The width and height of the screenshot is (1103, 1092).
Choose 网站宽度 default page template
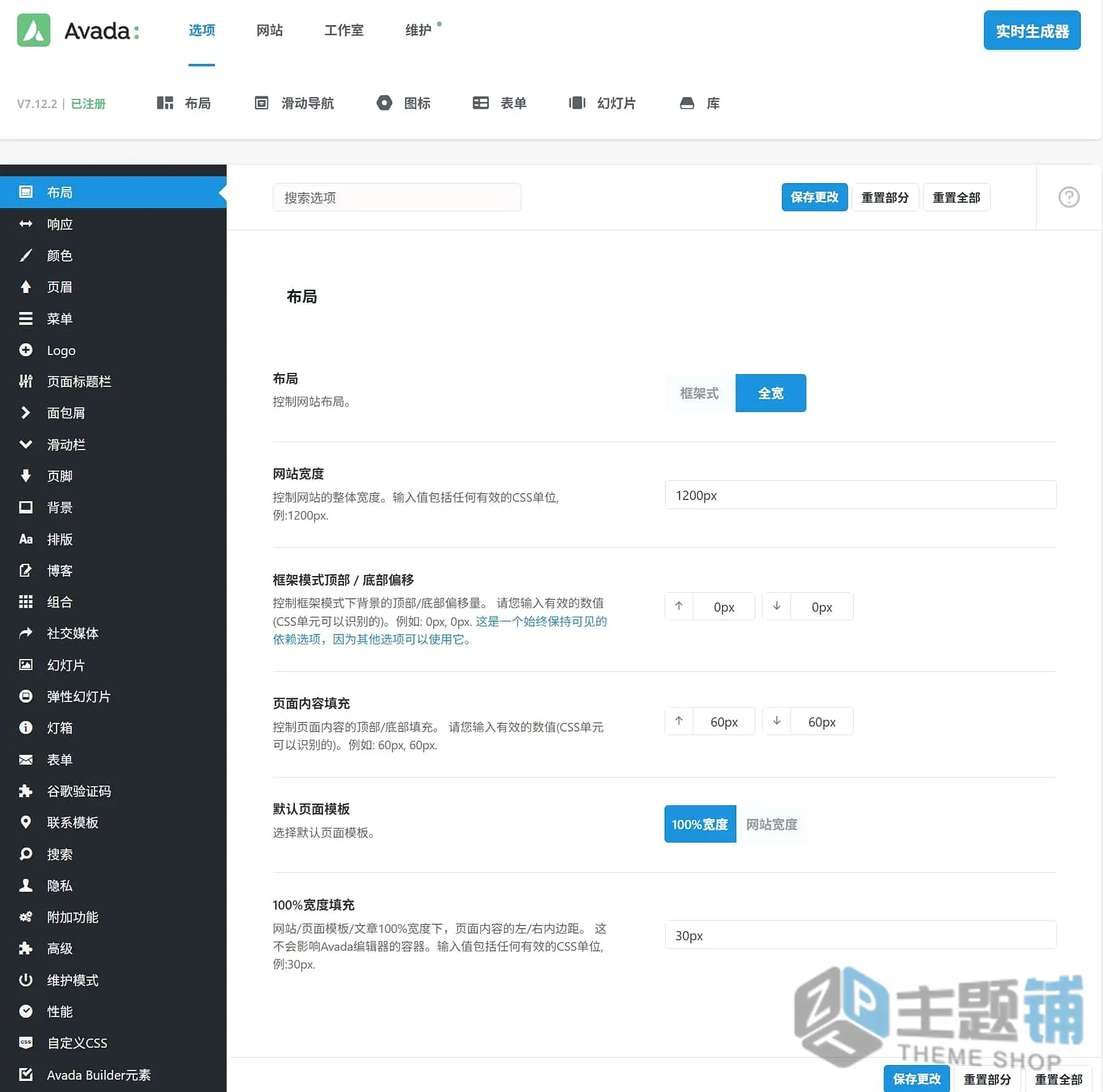(x=771, y=824)
